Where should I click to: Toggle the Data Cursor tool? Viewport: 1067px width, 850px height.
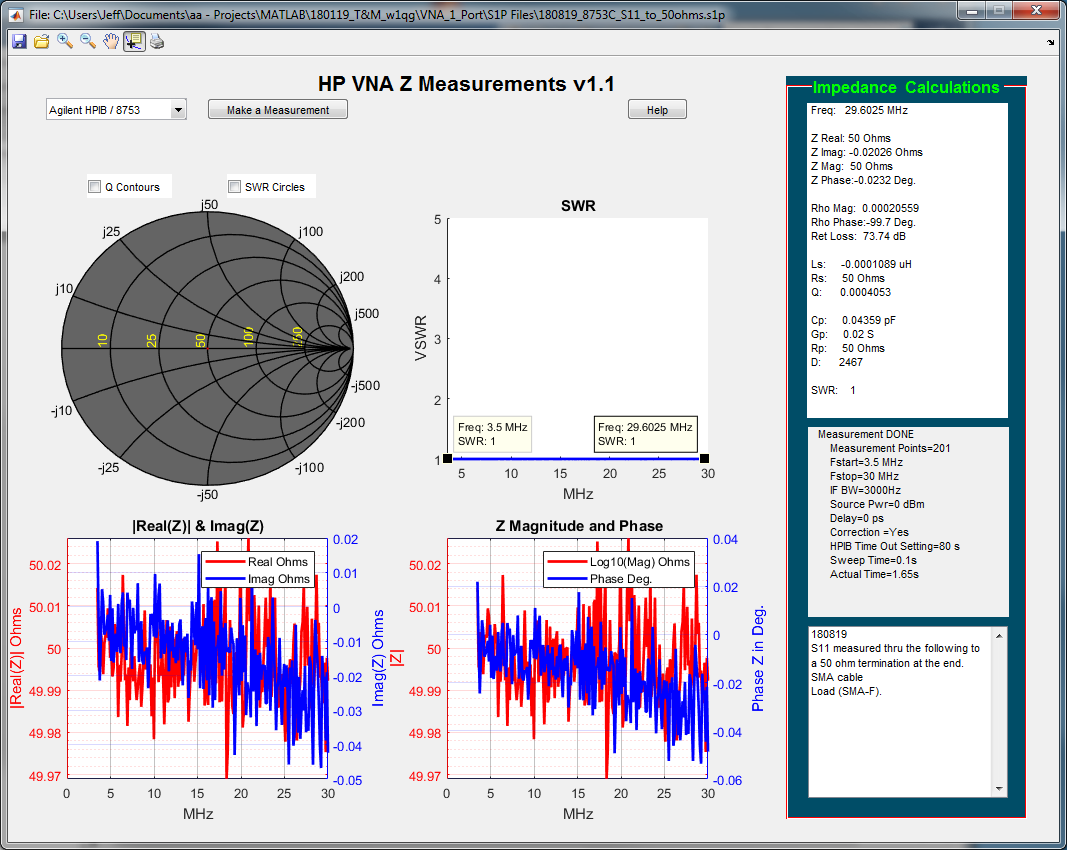(133, 41)
